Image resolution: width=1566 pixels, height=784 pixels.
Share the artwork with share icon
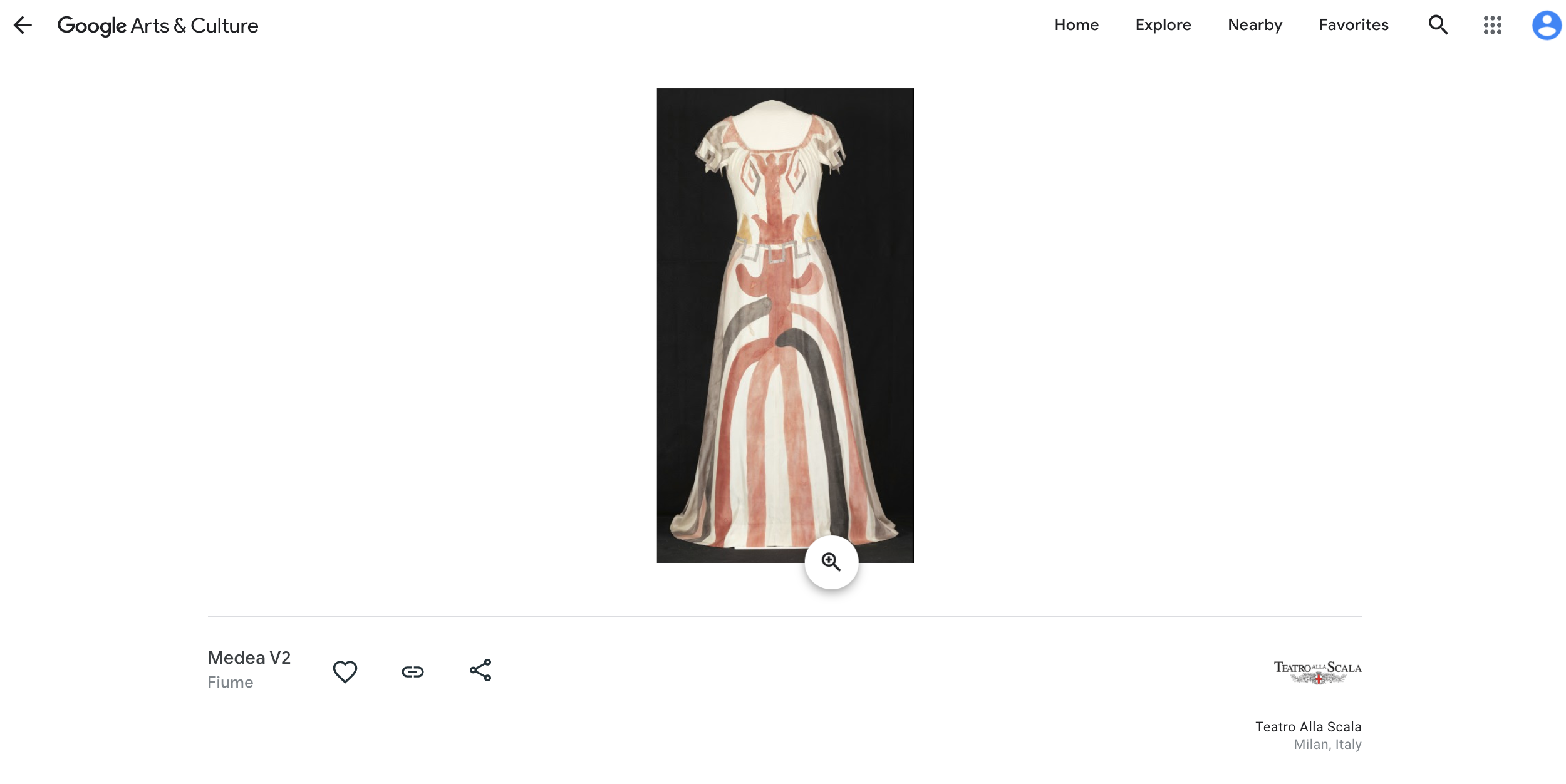[x=480, y=671]
